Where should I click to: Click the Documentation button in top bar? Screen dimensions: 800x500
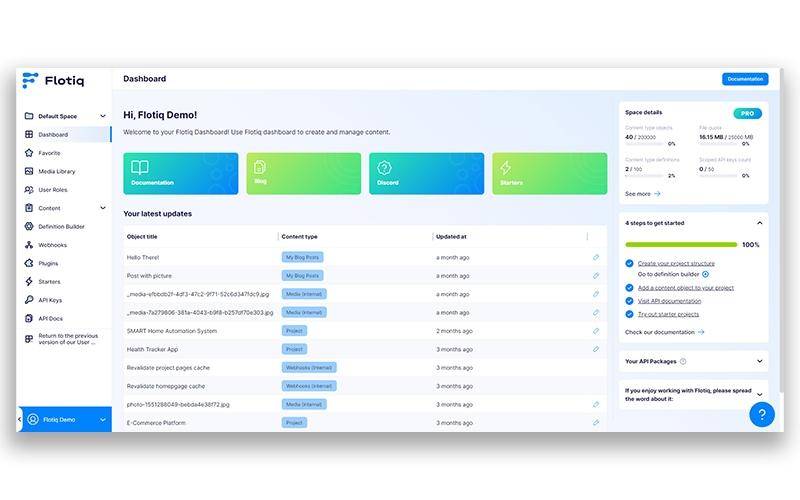point(745,79)
